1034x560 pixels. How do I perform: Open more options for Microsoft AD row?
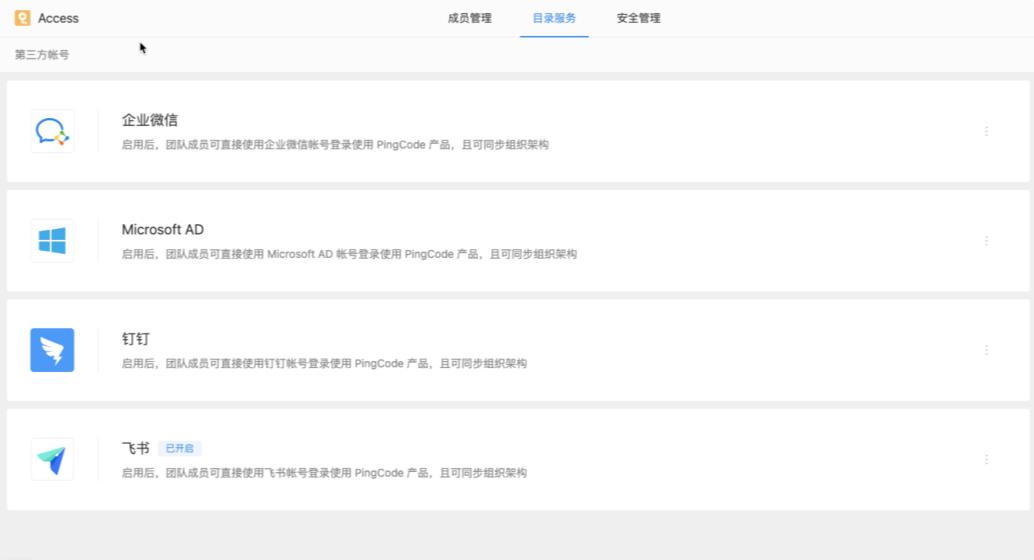click(987, 241)
